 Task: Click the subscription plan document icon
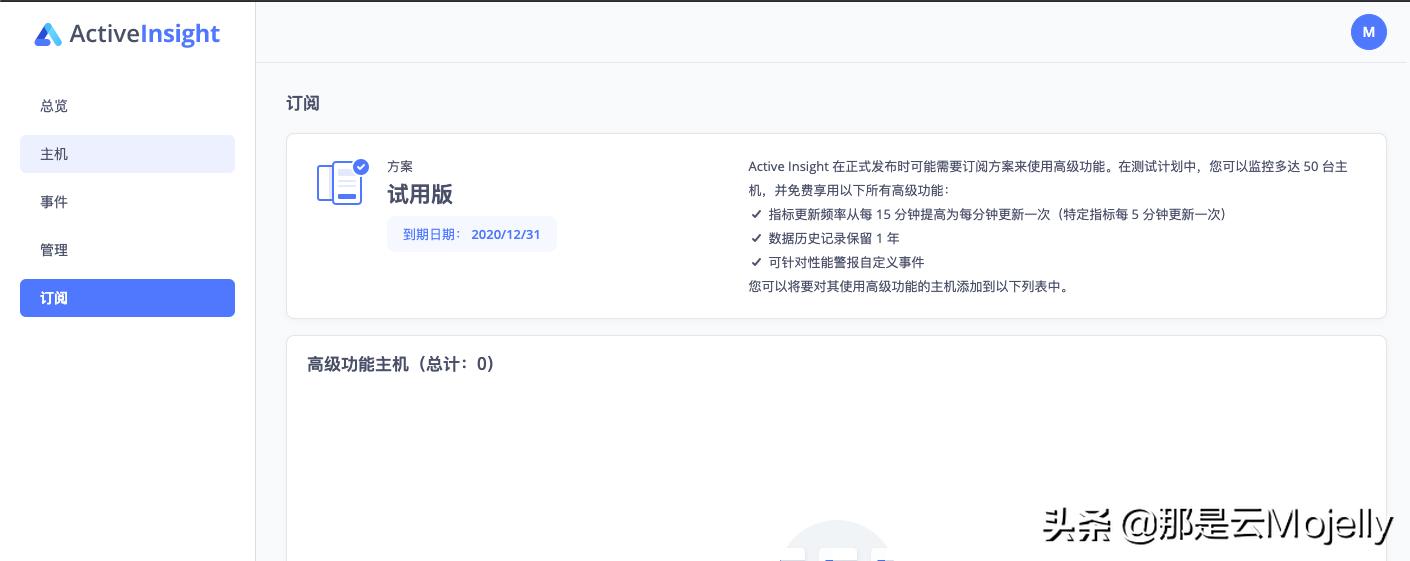(342, 182)
